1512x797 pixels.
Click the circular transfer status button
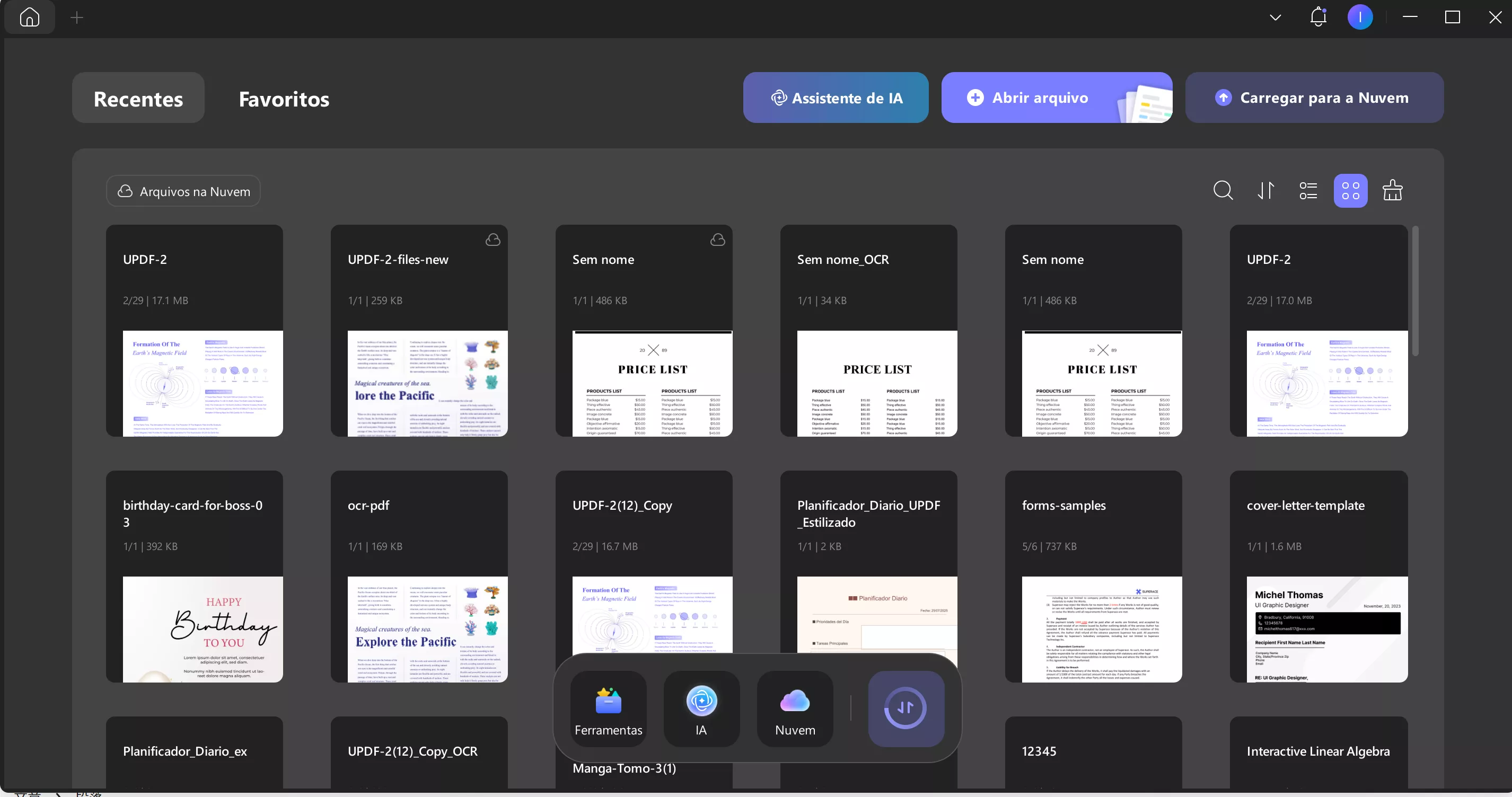pyautogui.click(x=906, y=709)
